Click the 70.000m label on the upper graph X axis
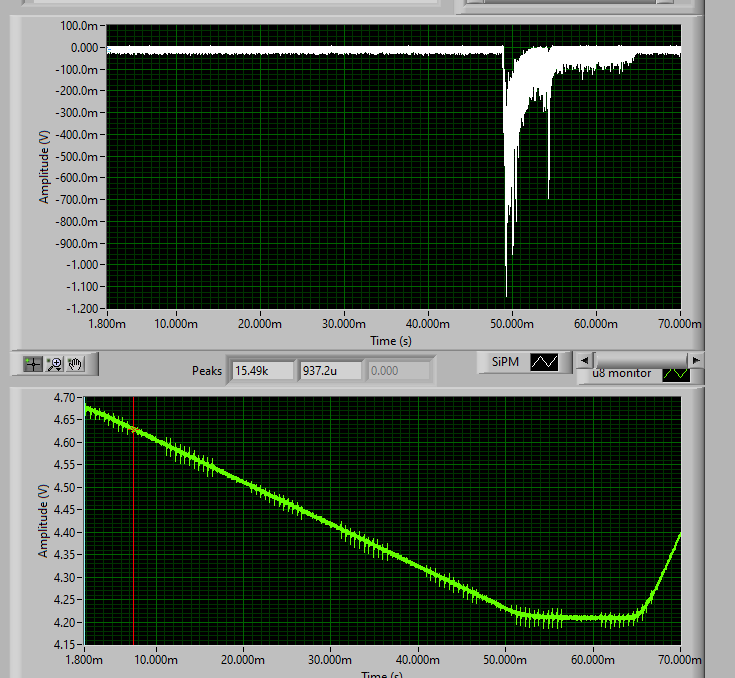Screen dimensions: 735x678 680,324
